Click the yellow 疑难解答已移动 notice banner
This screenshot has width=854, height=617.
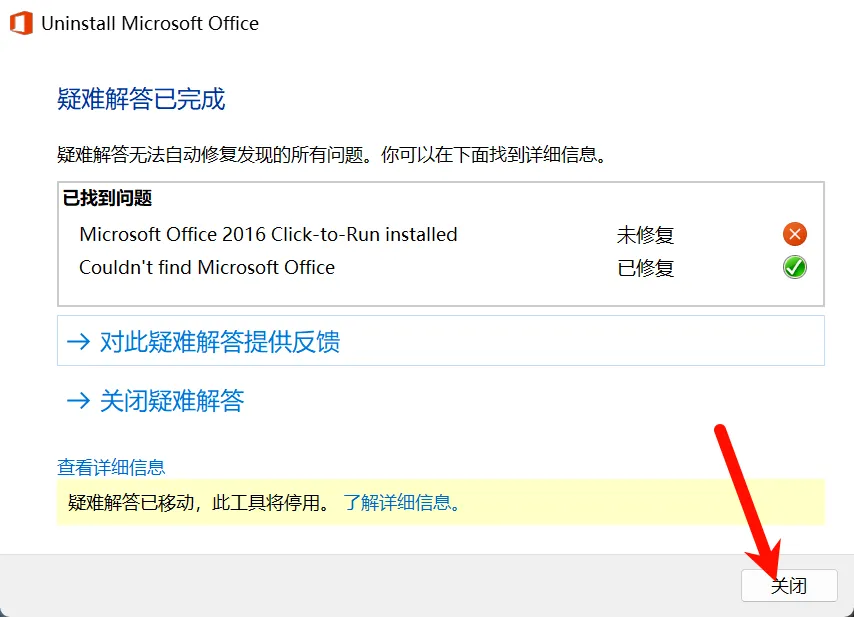tap(441, 502)
